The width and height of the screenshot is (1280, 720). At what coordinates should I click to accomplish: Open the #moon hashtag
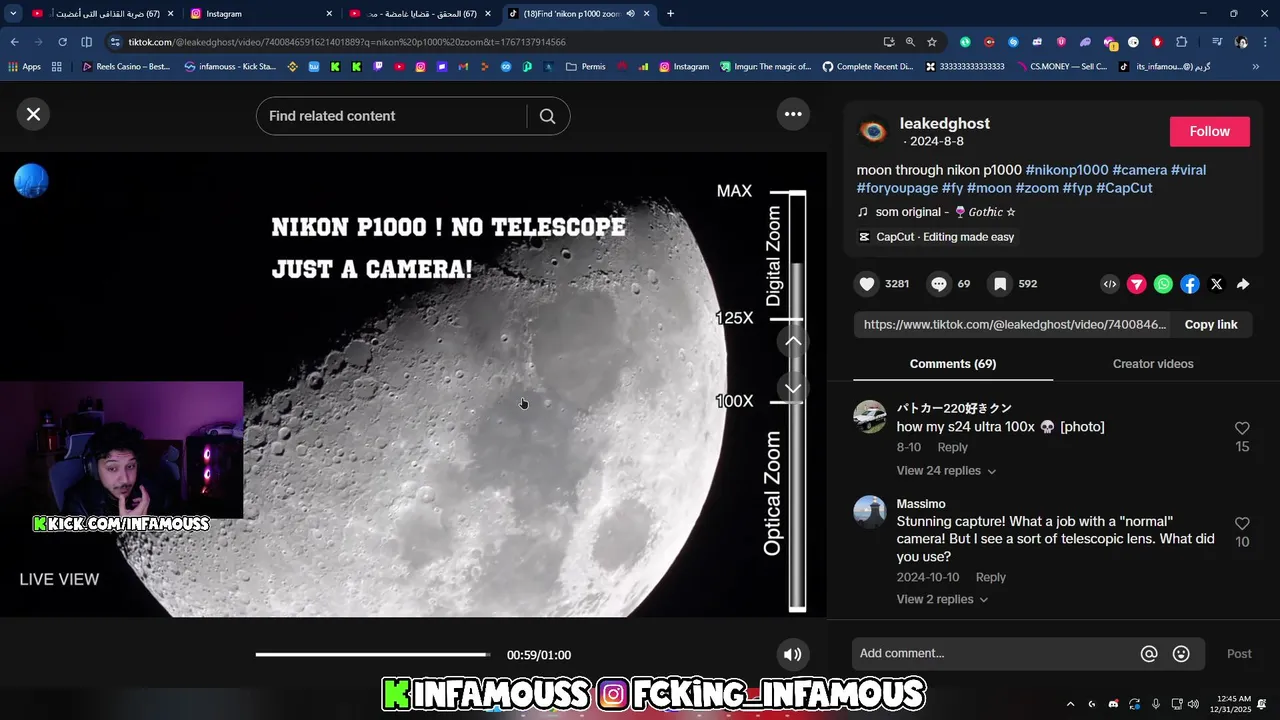coord(990,188)
